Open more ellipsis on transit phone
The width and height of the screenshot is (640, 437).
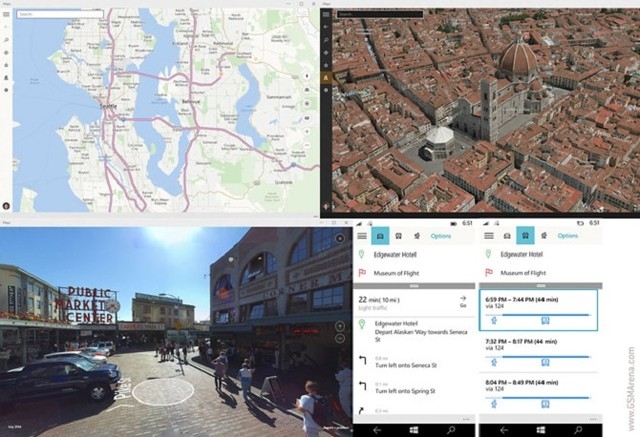click(x=593, y=419)
